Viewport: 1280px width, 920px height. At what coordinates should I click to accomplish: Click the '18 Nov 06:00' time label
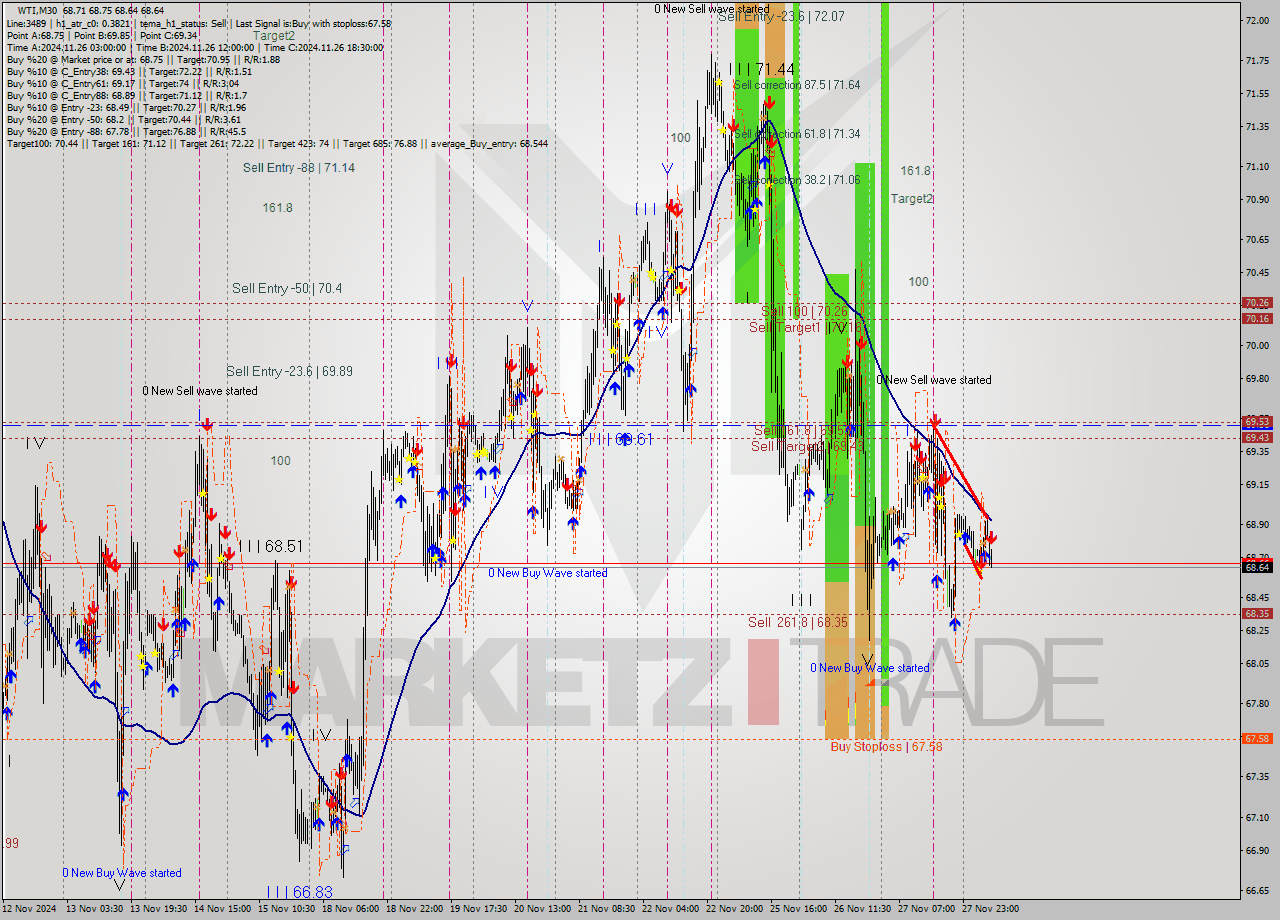tap(353, 909)
